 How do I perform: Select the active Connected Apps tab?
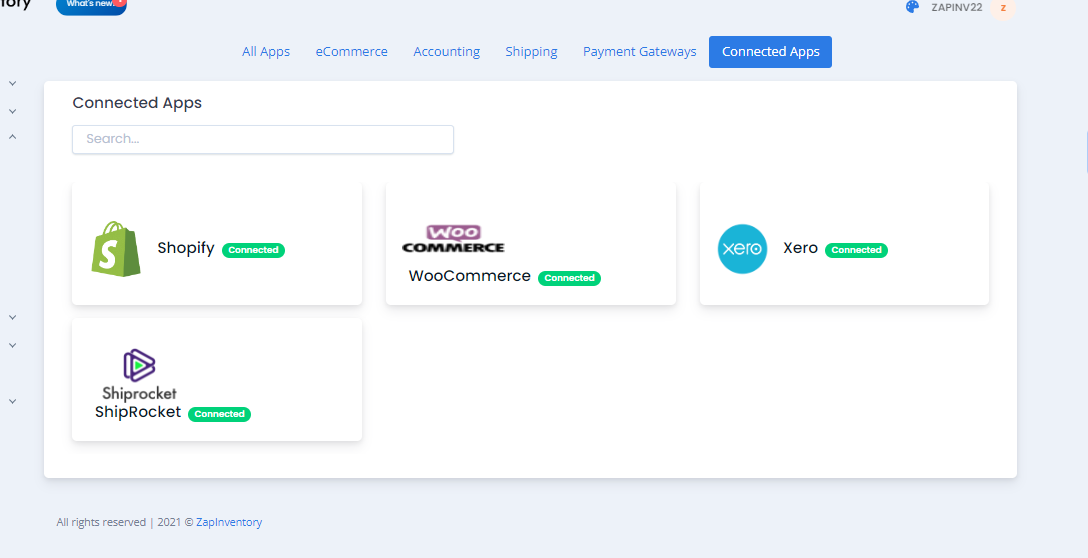point(770,52)
